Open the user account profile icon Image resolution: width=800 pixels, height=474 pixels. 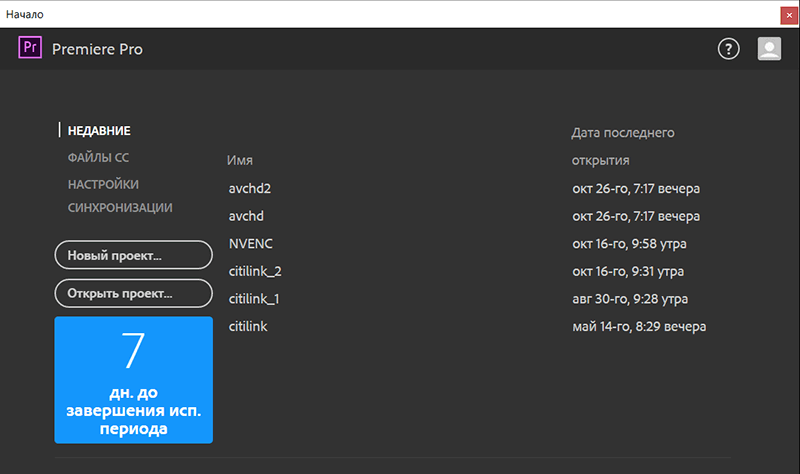769,49
